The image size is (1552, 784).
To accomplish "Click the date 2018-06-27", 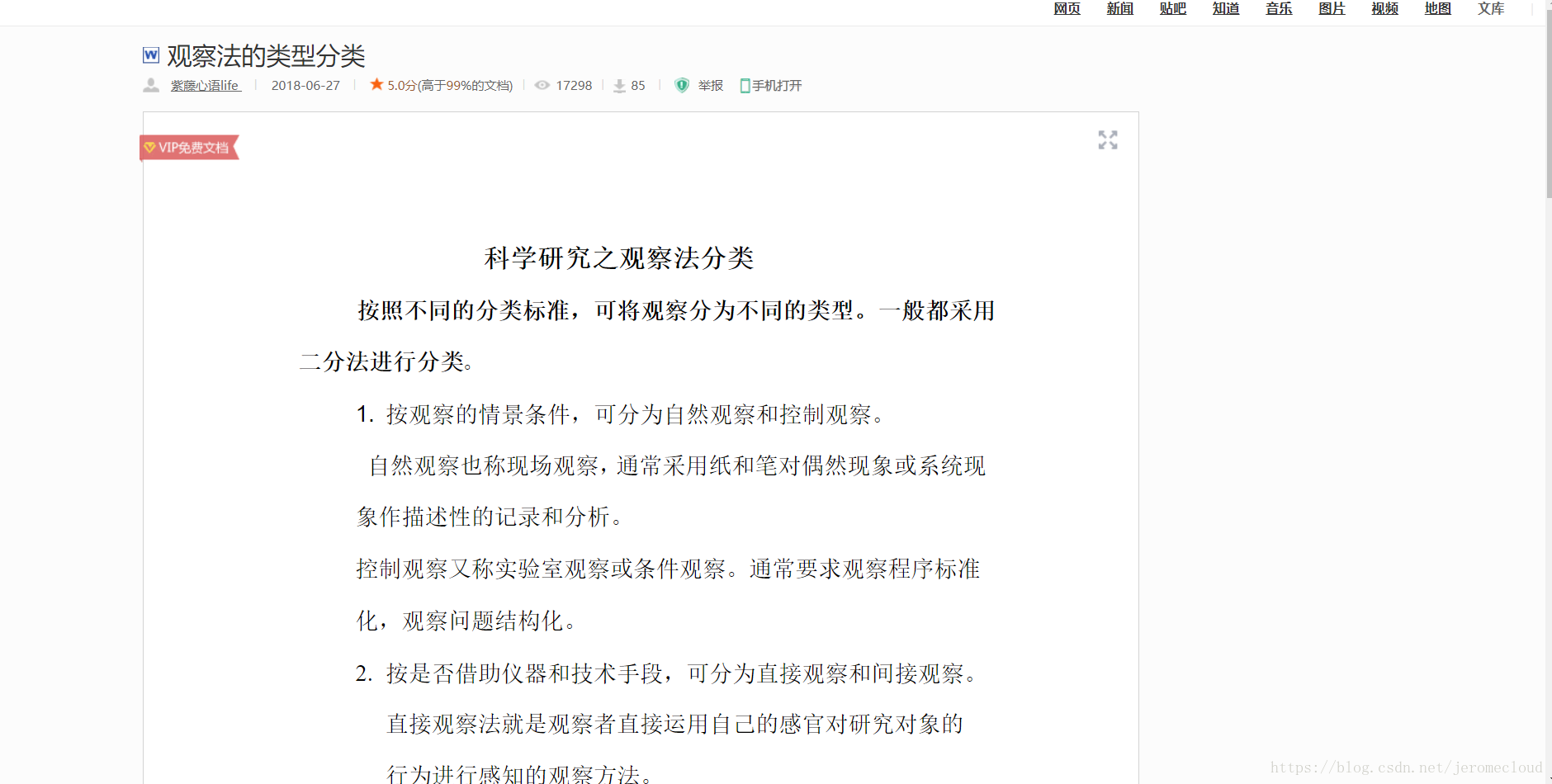I will [305, 86].
